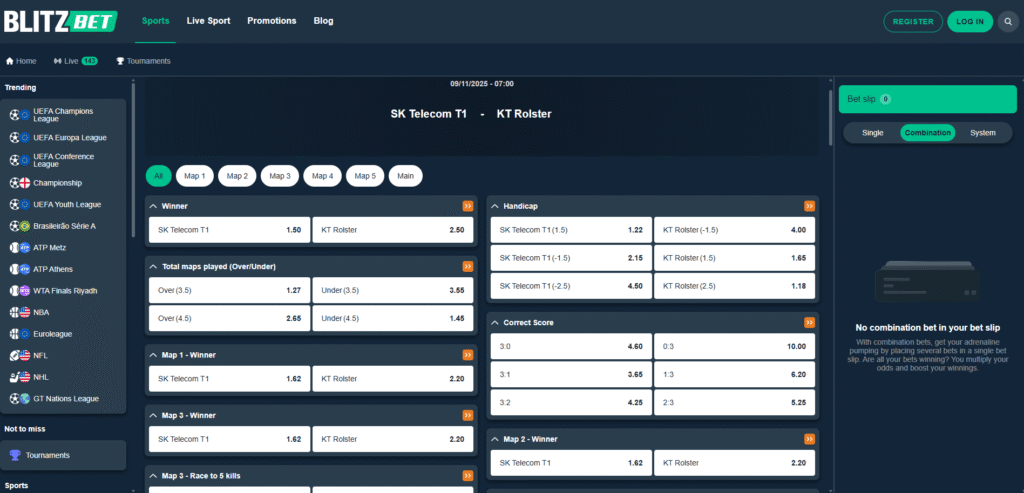1024x493 pixels.
Task: Click orange arrows icon on Map 1 - Winner
Action: (468, 355)
